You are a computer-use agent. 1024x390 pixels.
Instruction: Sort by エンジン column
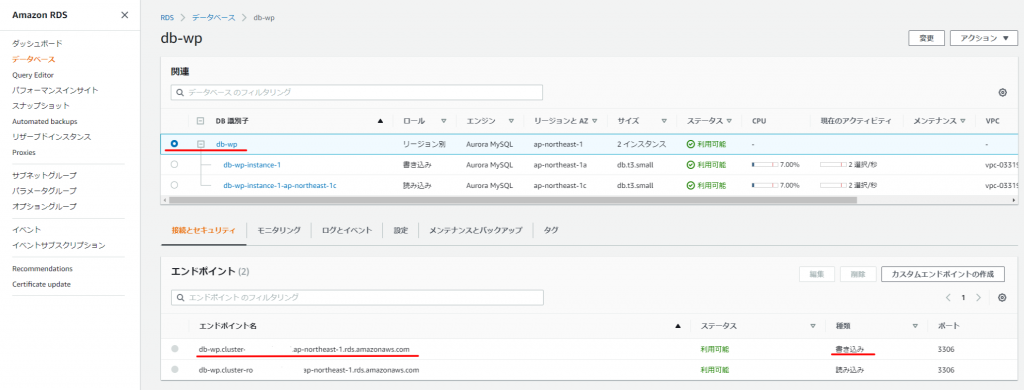coord(511,121)
